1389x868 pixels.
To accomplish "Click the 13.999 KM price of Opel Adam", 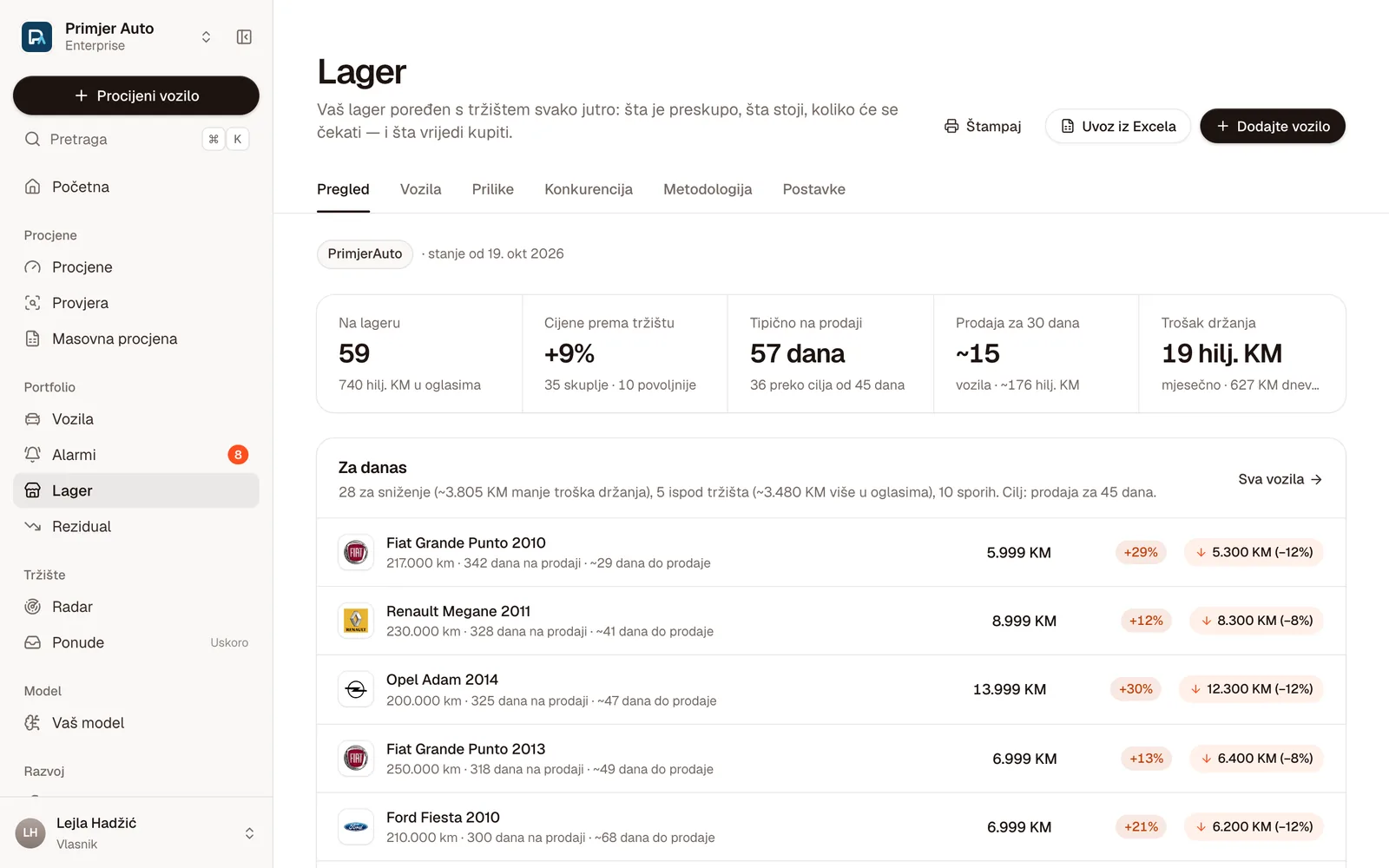I will (x=1010, y=689).
